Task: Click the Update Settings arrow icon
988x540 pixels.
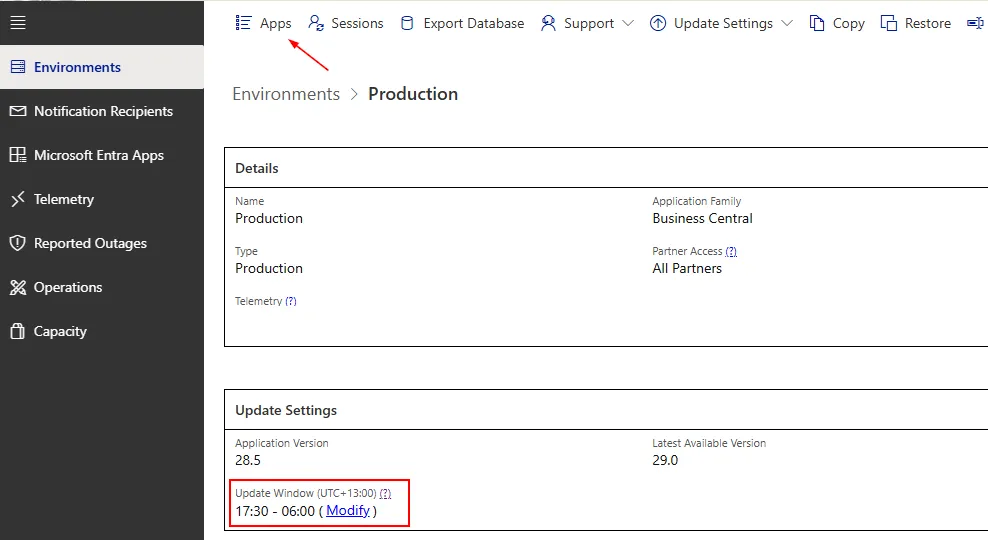Action: [658, 23]
